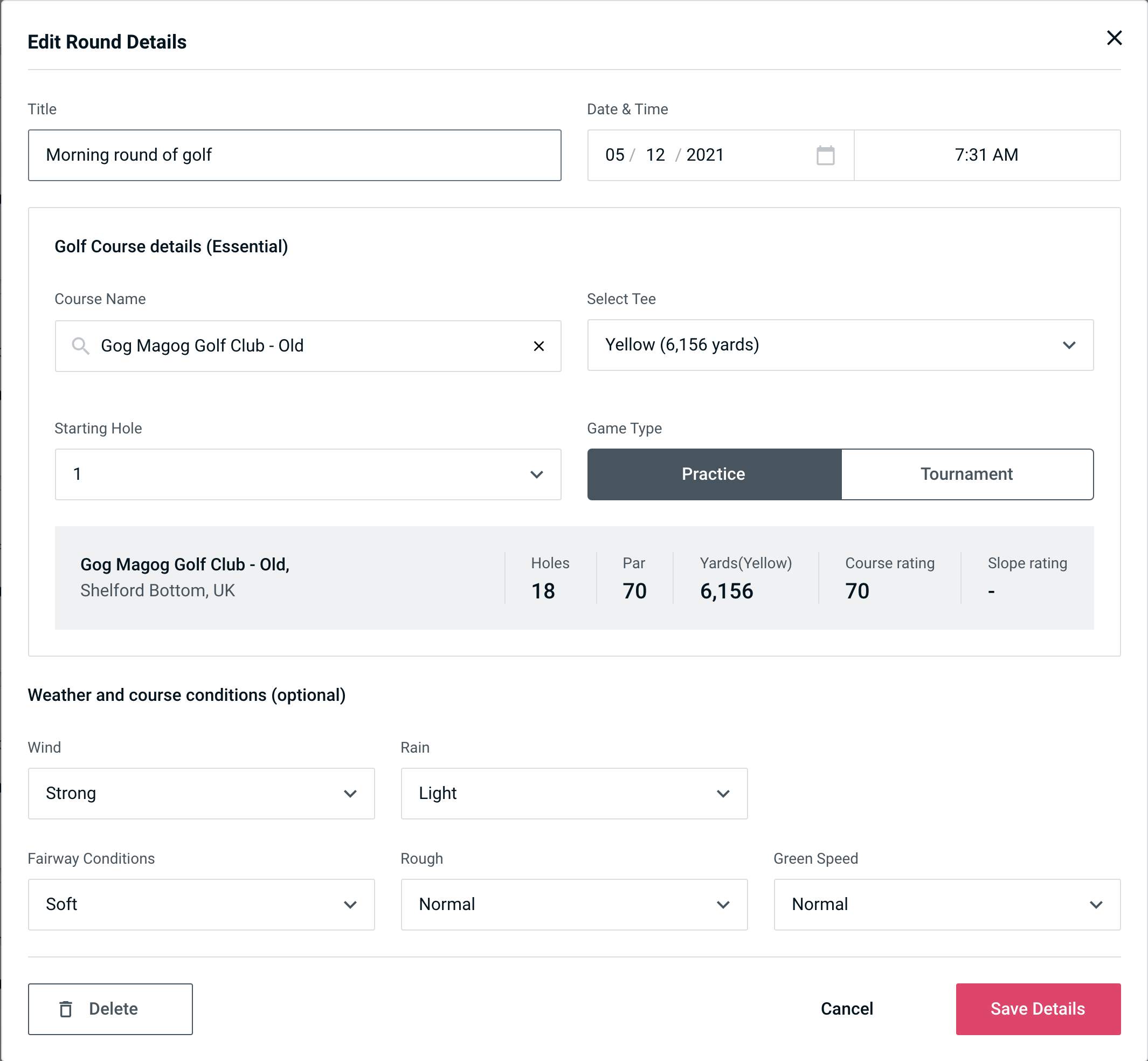Click the search icon in Course Name field
The width and height of the screenshot is (1148, 1061).
pos(80,346)
